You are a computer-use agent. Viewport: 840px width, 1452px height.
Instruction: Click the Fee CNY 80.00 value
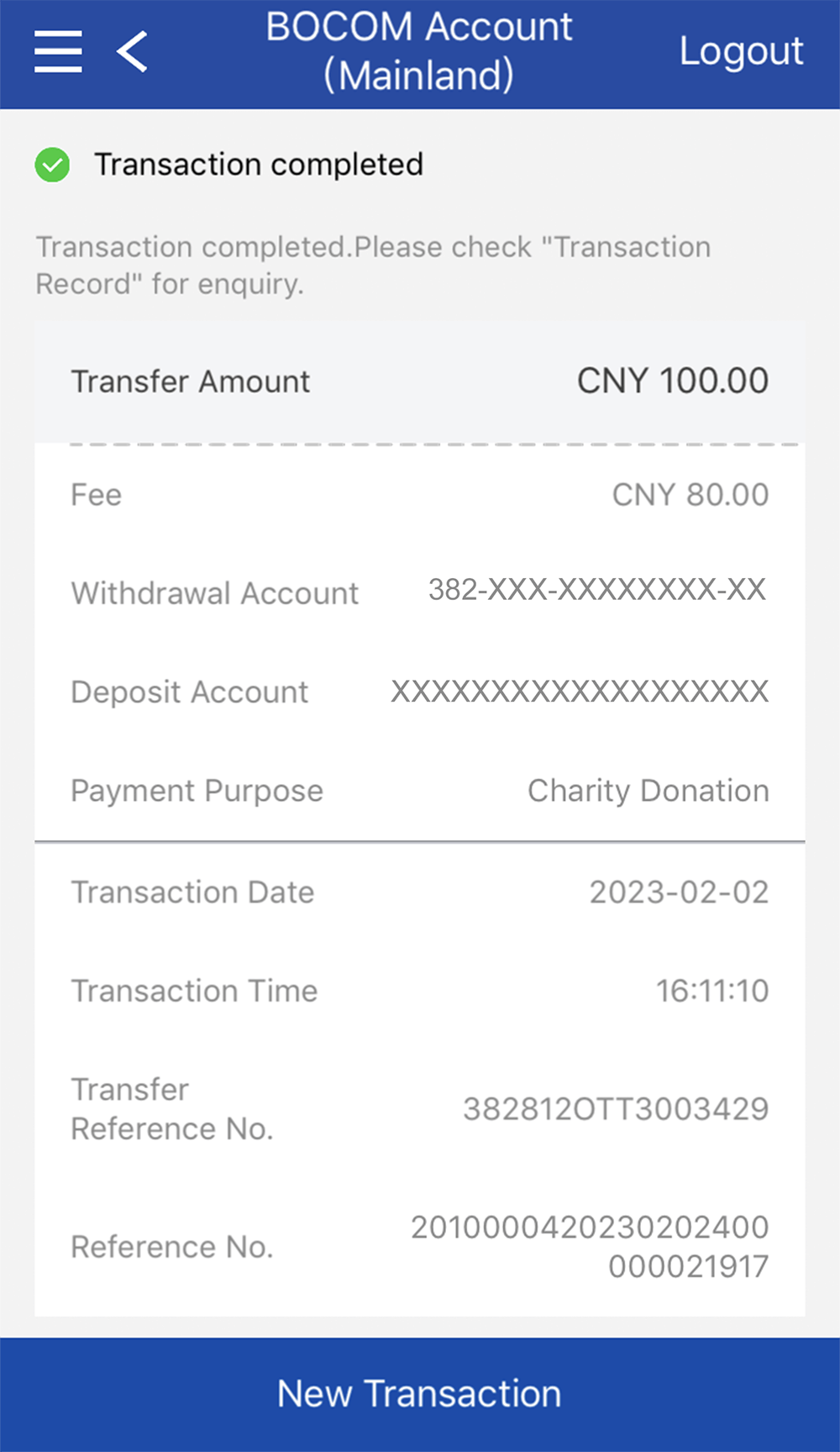690,495
